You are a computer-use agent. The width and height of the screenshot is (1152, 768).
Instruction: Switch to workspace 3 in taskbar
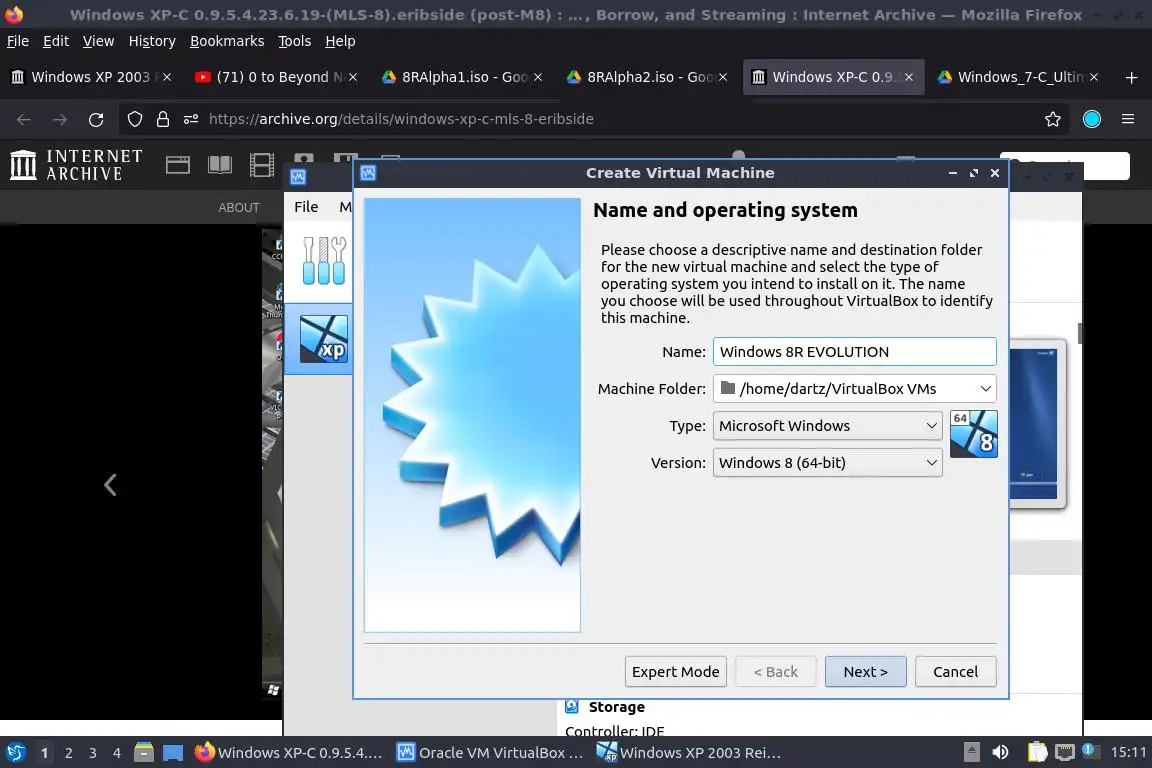(93, 753)
